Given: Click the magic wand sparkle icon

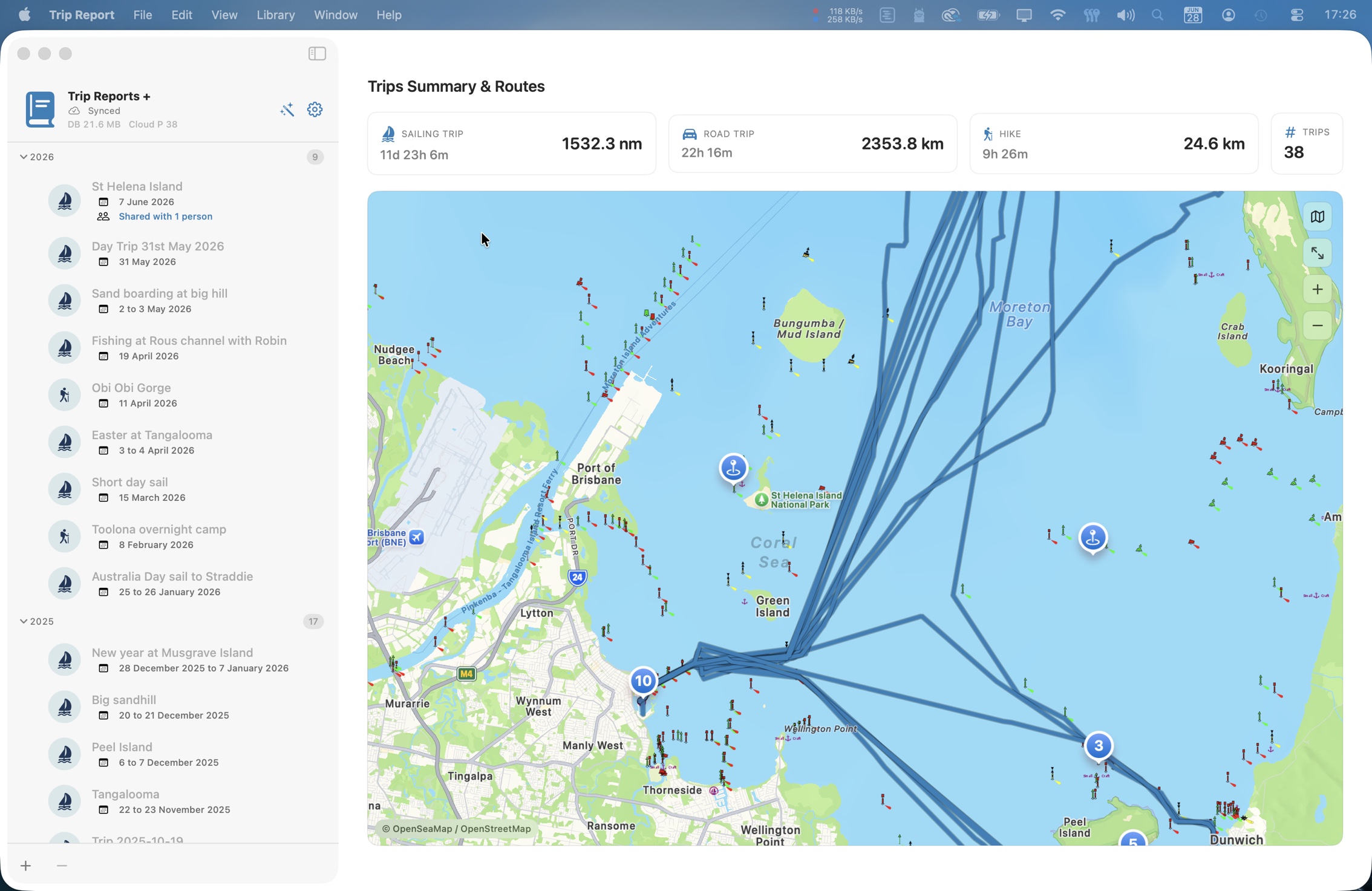Looking at the screenshot, I should pyautogui.click(x=287, y=109).
